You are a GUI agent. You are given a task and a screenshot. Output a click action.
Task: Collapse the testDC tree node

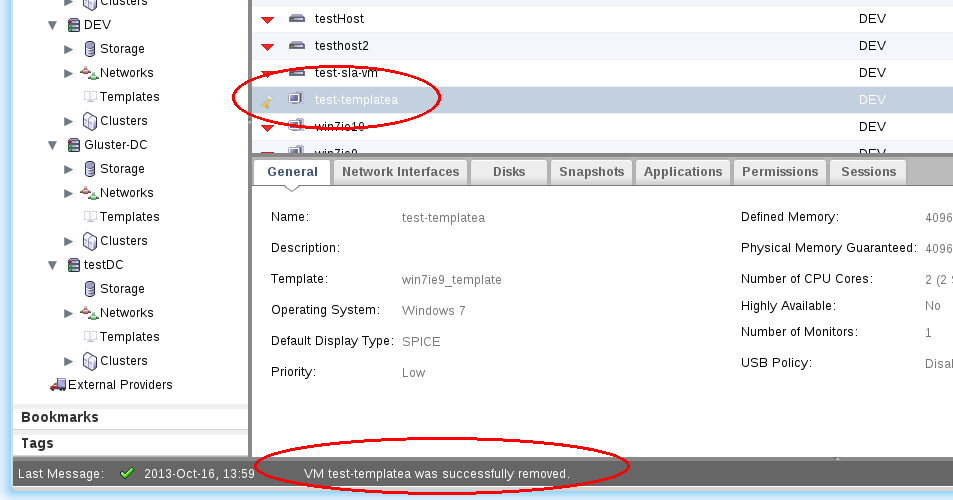tap(53, 265)
